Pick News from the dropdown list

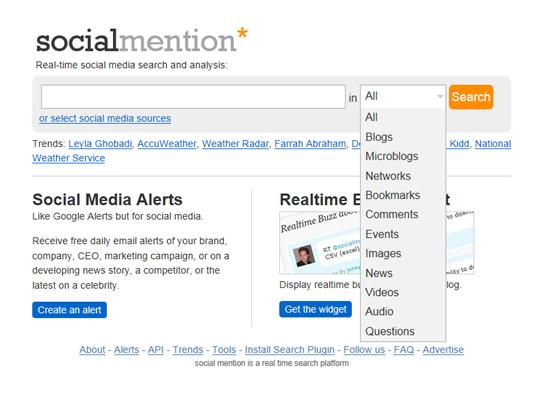pos(403,273)
